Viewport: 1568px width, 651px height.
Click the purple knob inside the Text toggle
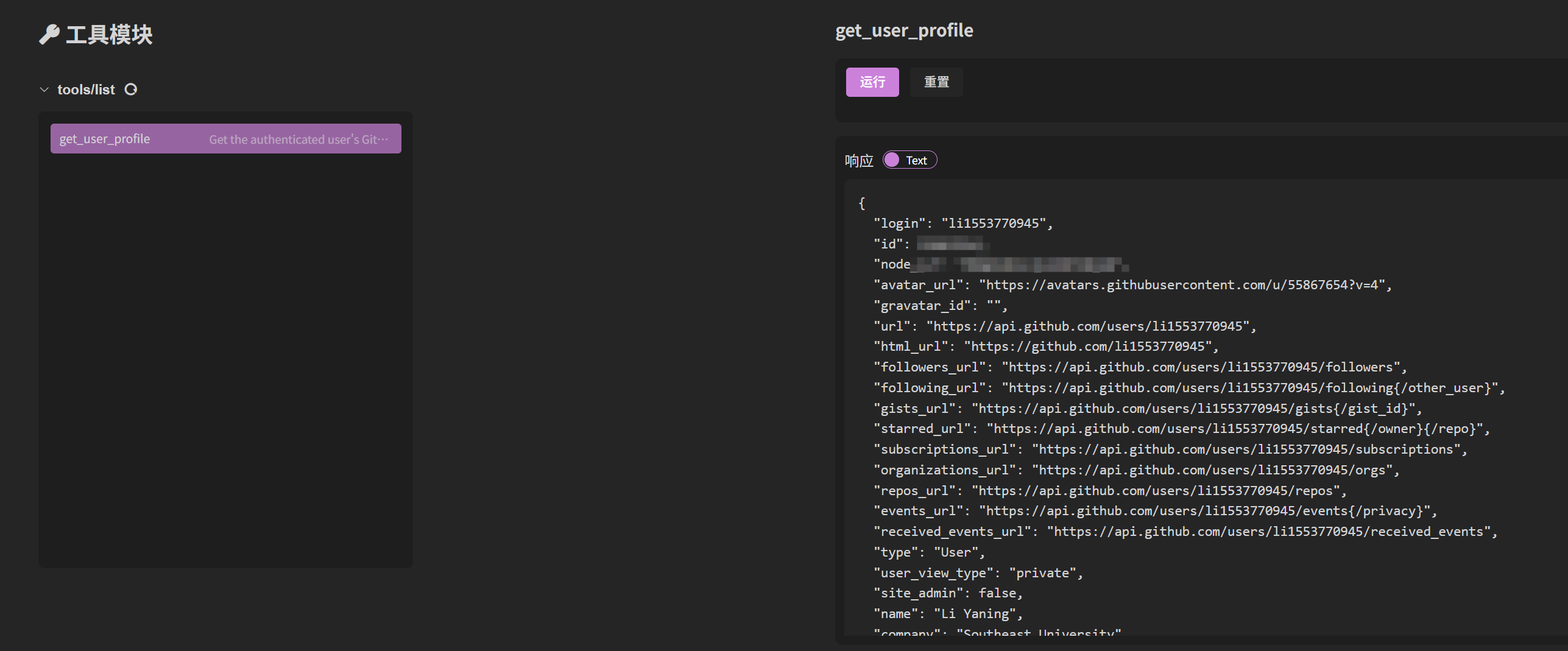892,160
